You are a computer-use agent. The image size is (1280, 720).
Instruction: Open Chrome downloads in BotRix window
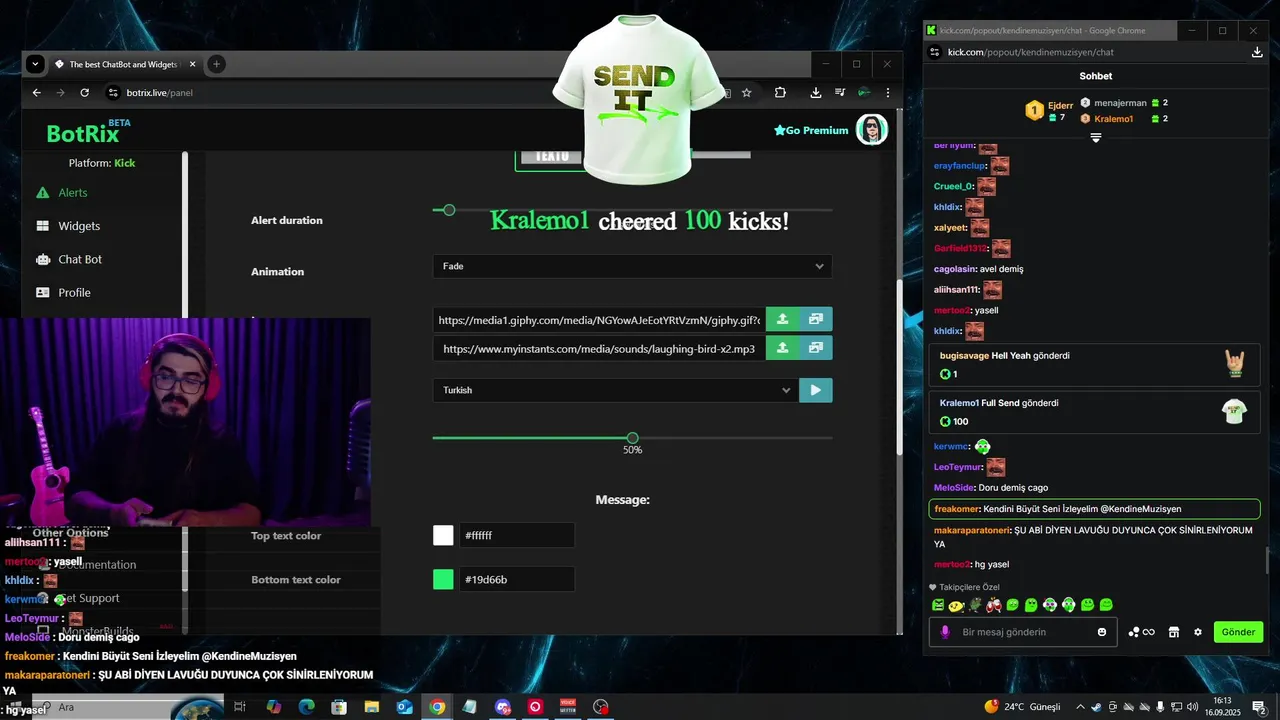click(x=816, y=92)
